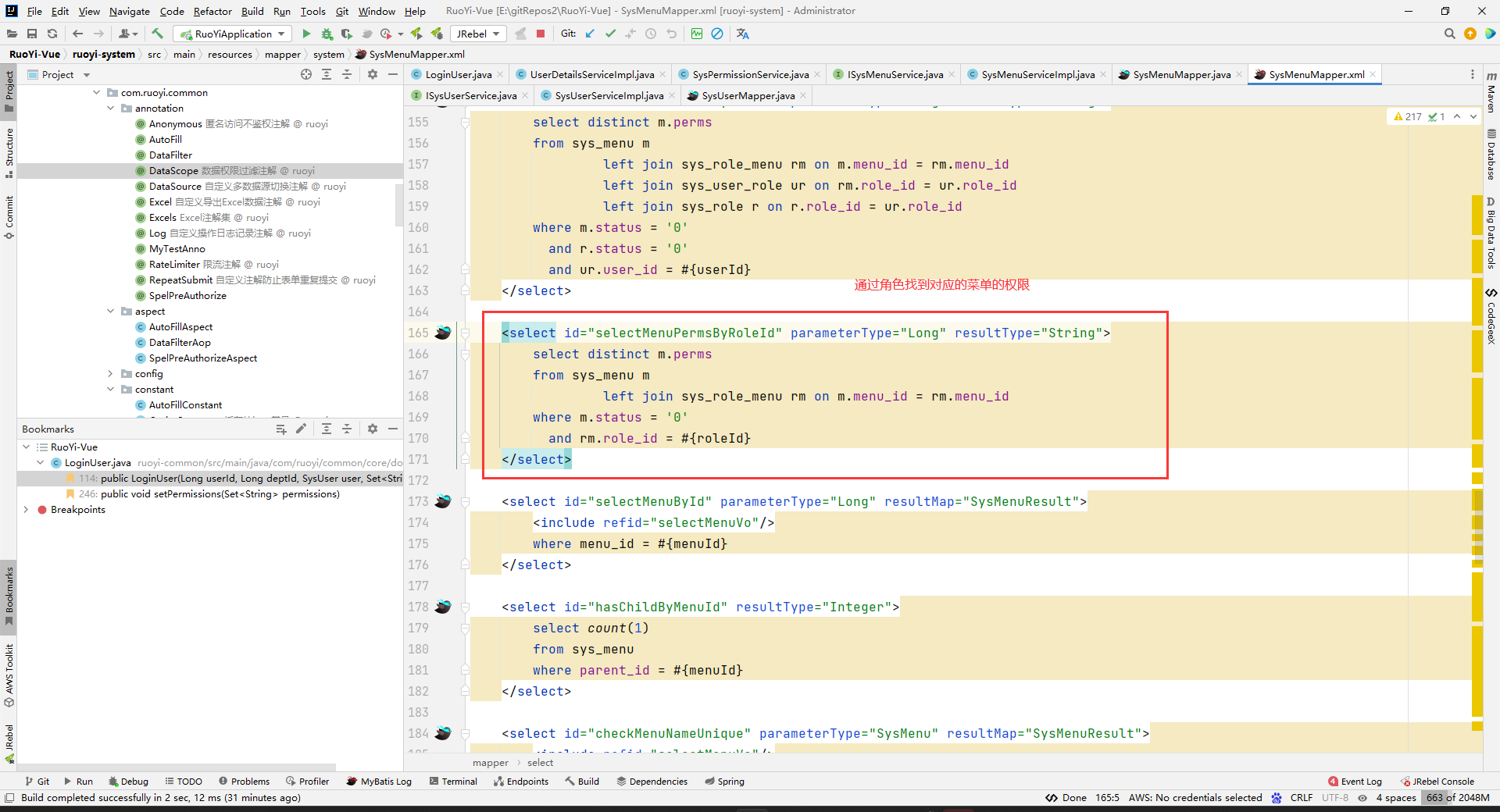Screen dimensions: 1500x812
Task: Click Expand All icon in Project panel
Action: point(327,74)
